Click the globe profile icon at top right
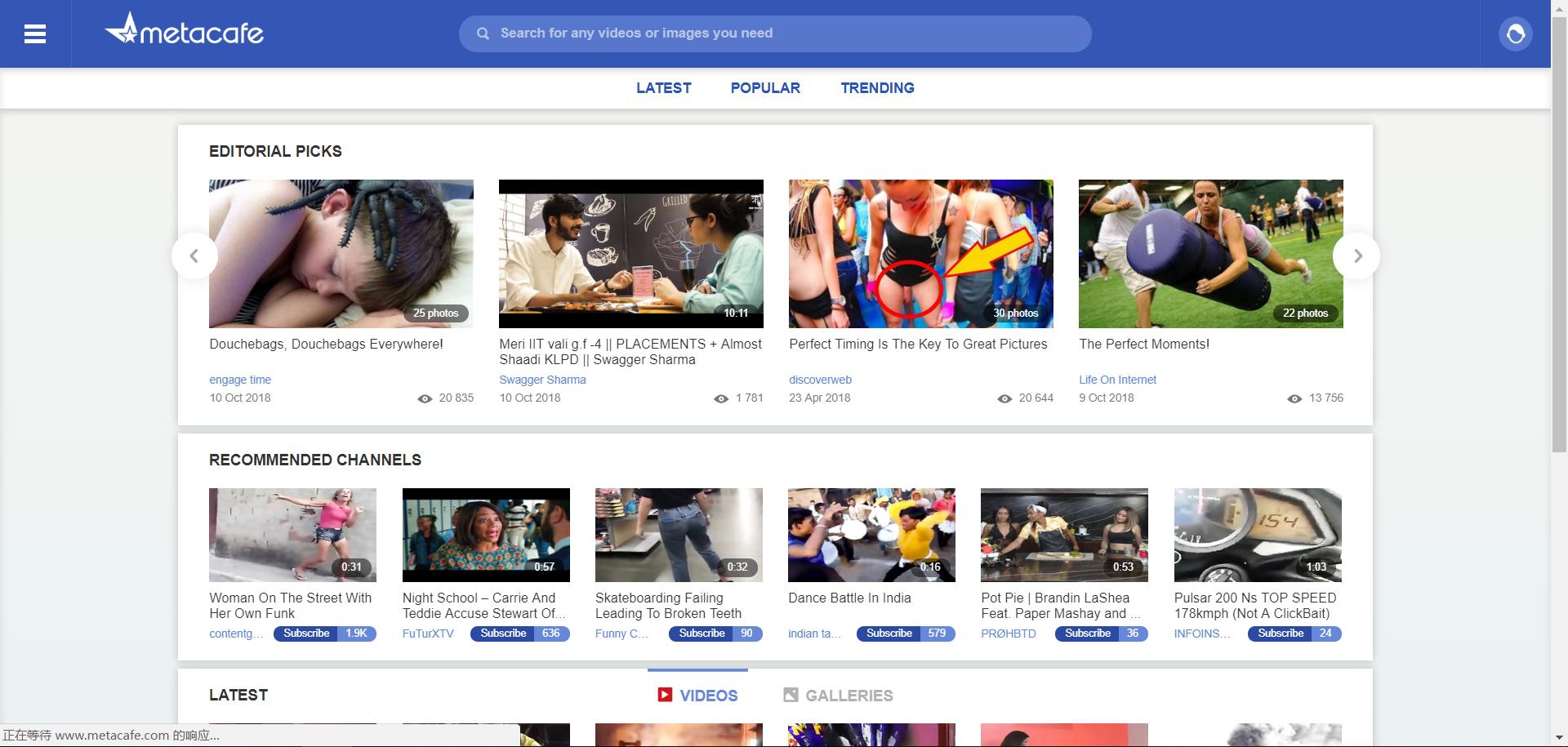The height and width of the screenshot is (747, 1568). (1515, 33)
